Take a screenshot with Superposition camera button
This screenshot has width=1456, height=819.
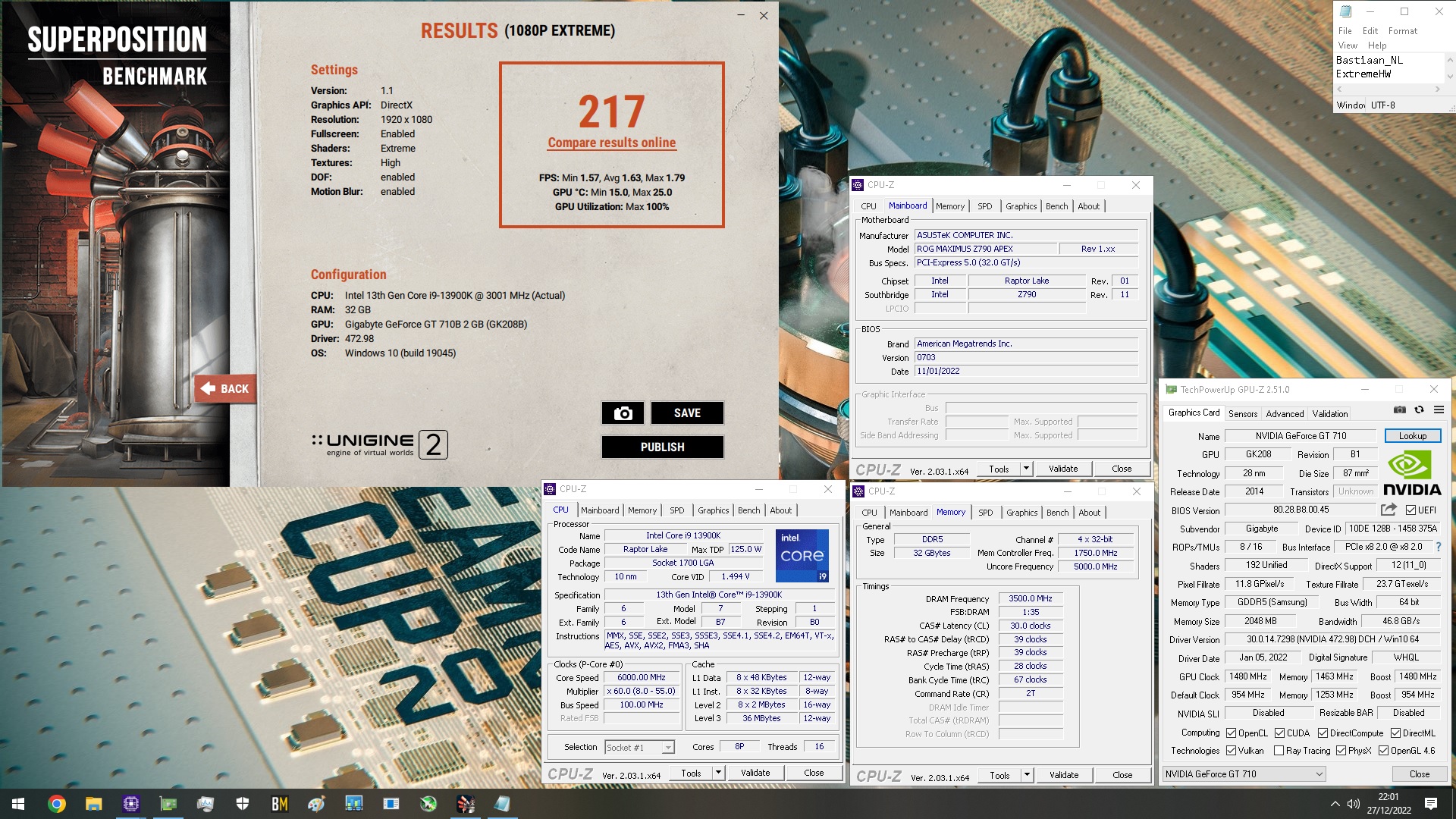pos(623,413)
